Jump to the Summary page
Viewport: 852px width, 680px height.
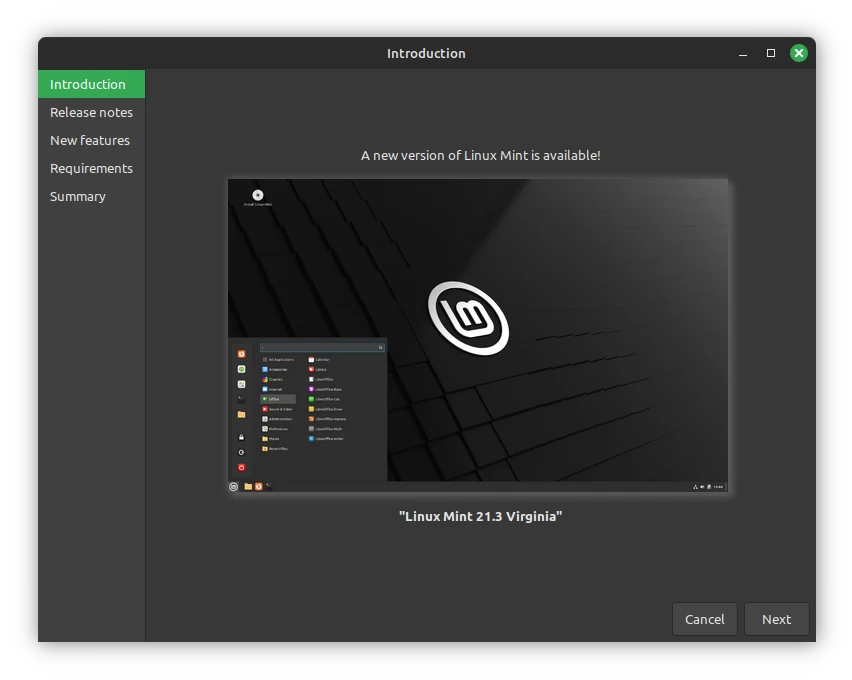click(x=78, y=196)
